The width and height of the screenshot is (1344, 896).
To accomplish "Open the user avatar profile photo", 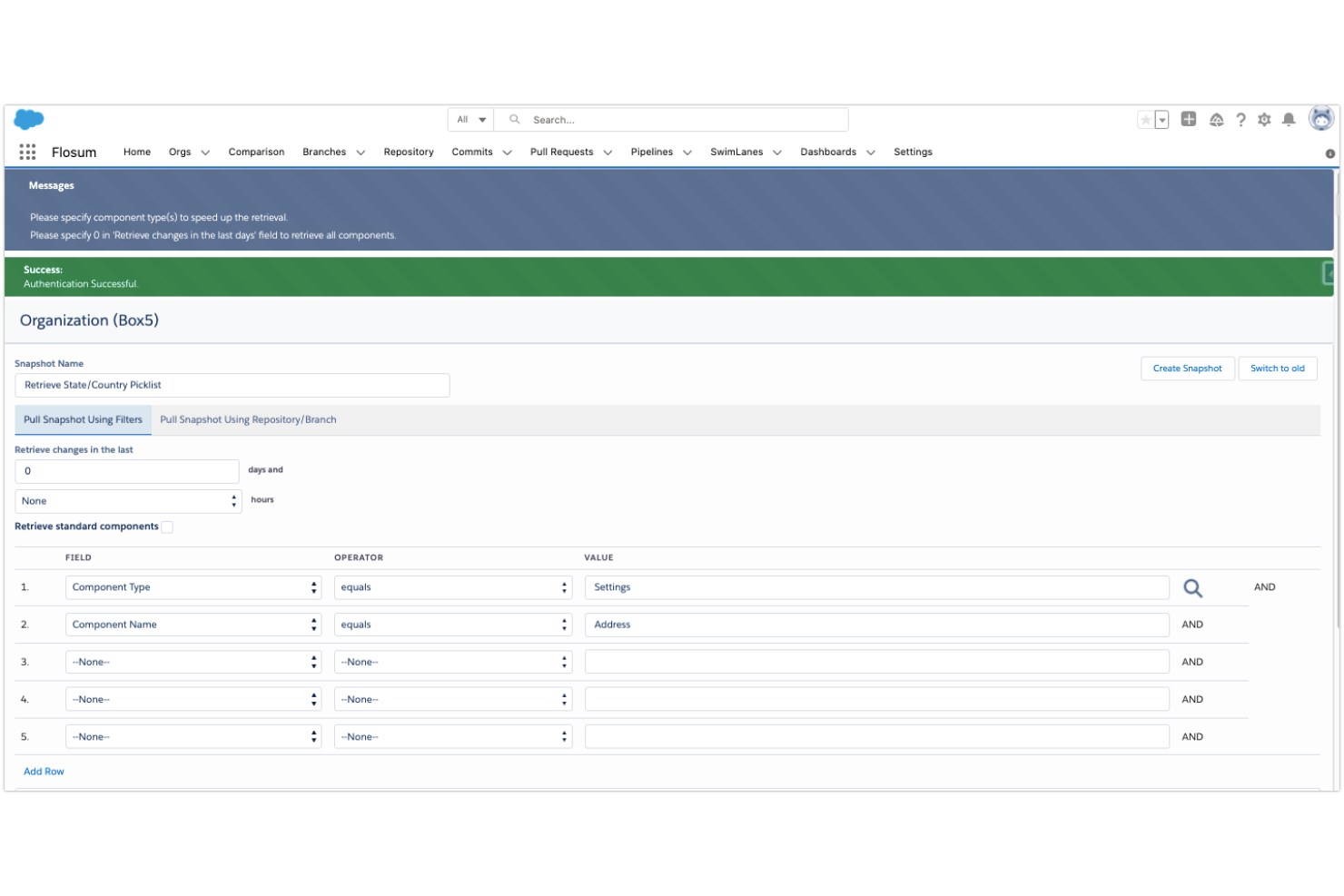I will pos(1320,117).
